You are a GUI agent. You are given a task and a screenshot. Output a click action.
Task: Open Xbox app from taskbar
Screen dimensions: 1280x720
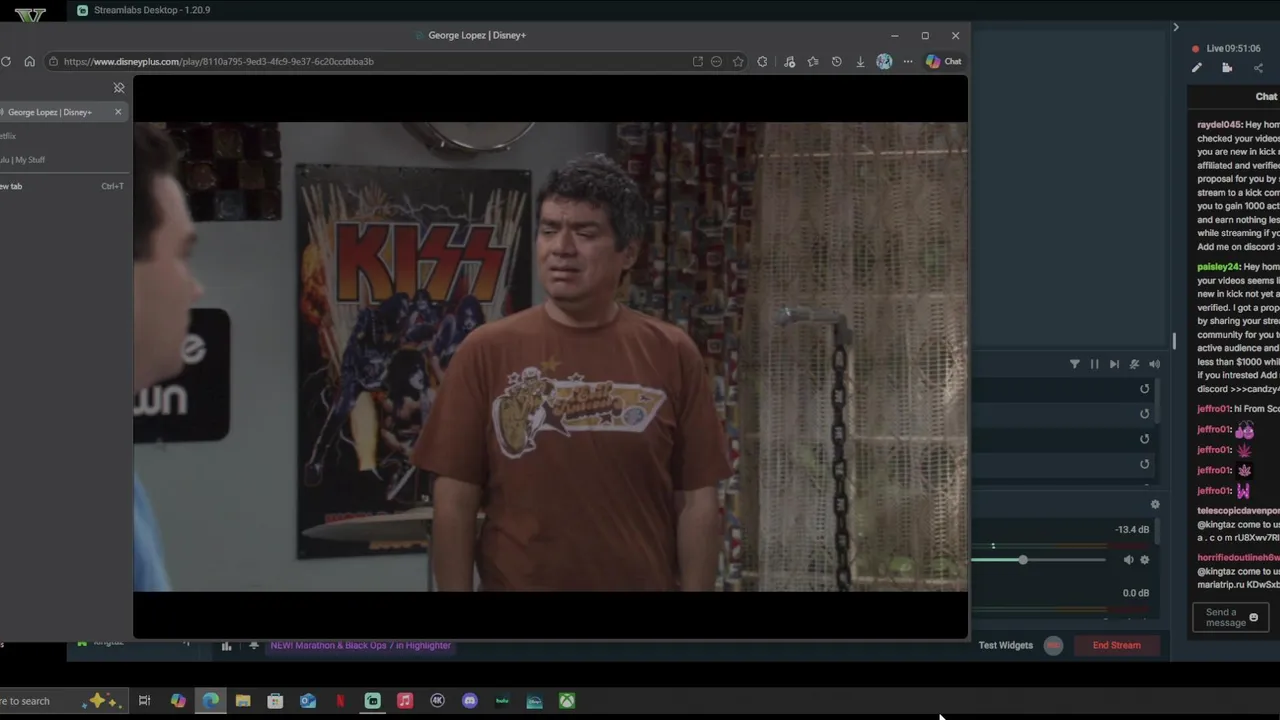coord(567,701)
